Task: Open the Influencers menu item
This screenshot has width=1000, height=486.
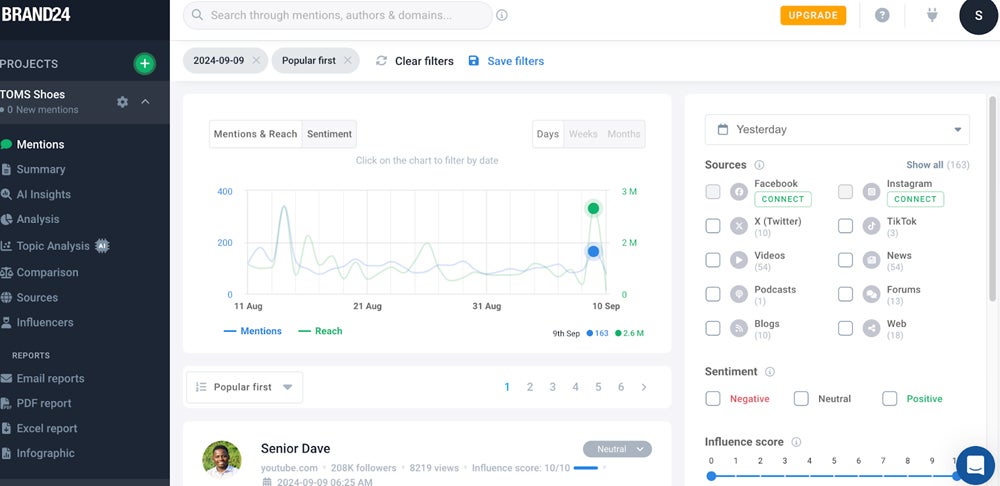Action: (x=45, y=323)
